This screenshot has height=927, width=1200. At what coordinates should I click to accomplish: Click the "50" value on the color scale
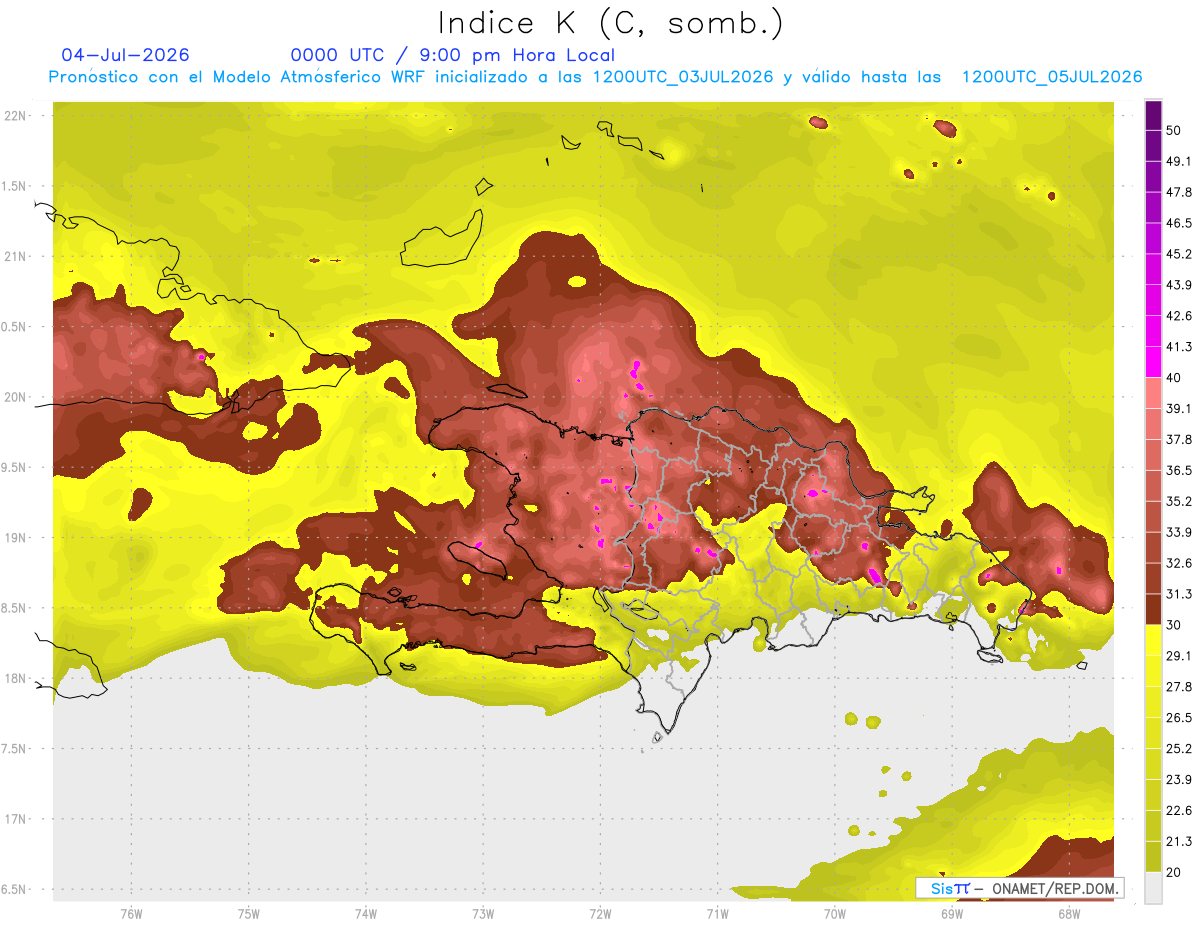click(x=1174, y=131)
